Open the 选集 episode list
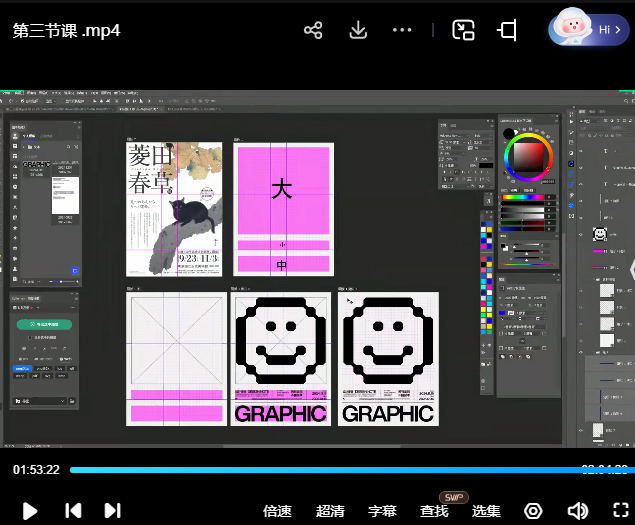Viewport: 635px width, 525px height. point(486,510)
